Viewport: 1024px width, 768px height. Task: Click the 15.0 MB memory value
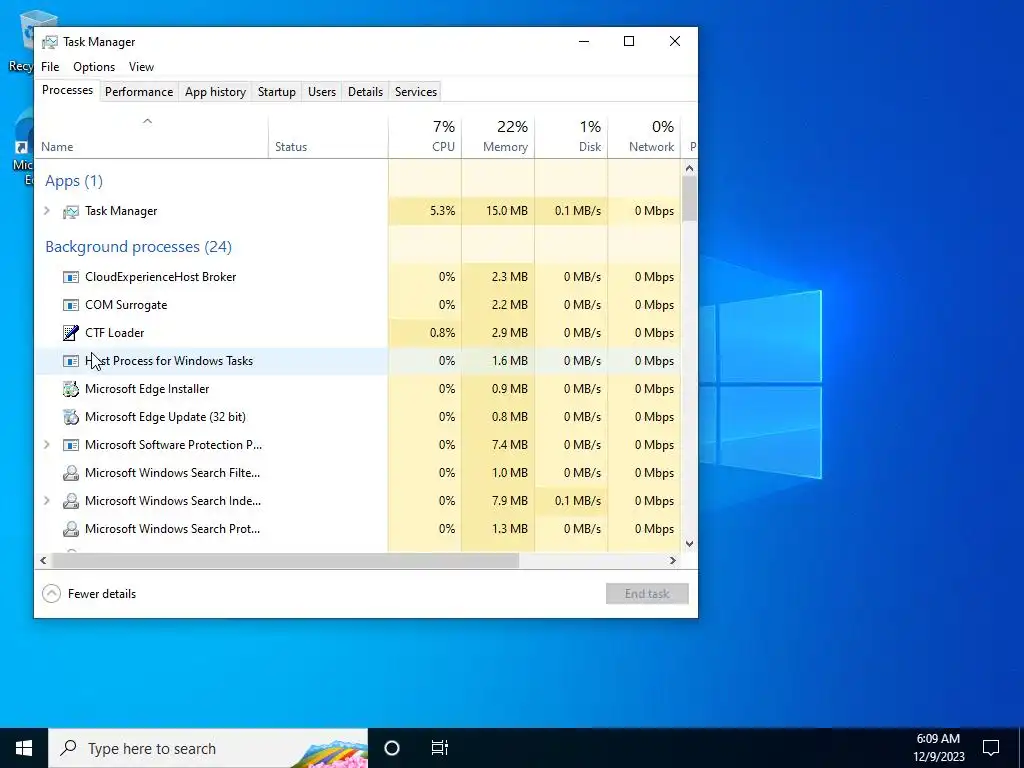[507, 211]
